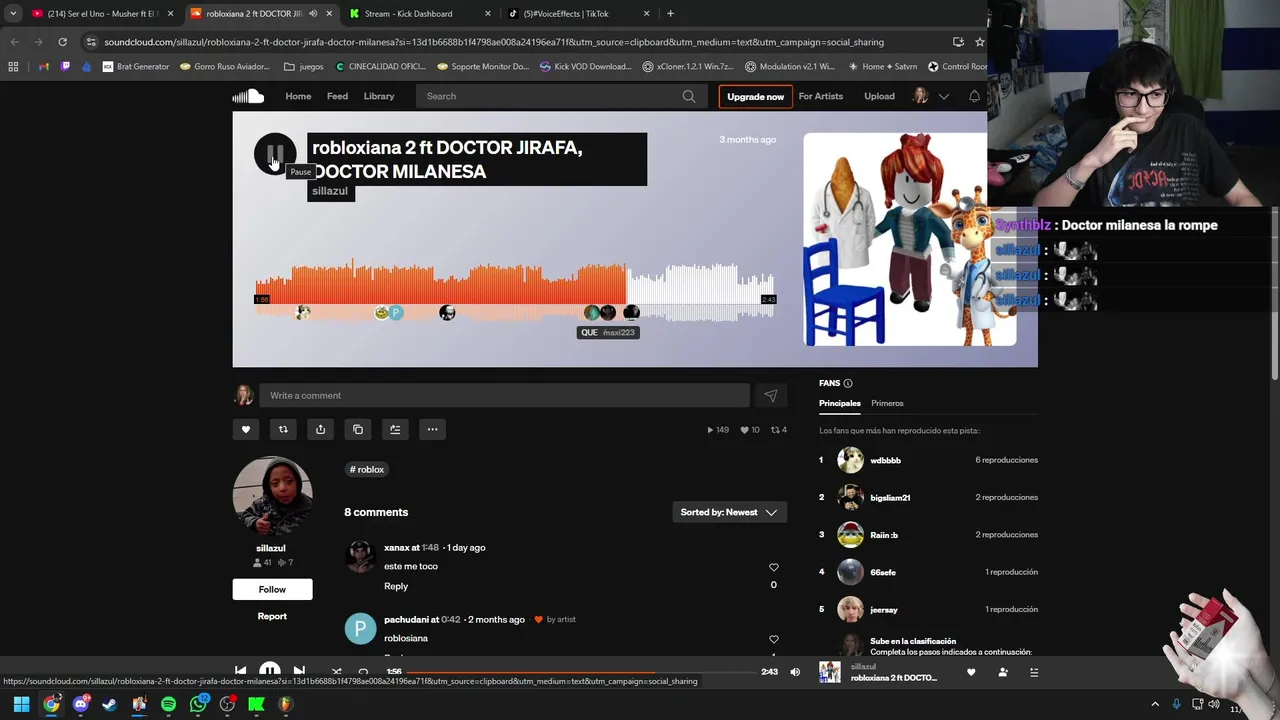Image resolution: width=1280 pixels, height=720 pixels.
Task: Bookmark this page with the star icon
Action: tap(980, 42)
